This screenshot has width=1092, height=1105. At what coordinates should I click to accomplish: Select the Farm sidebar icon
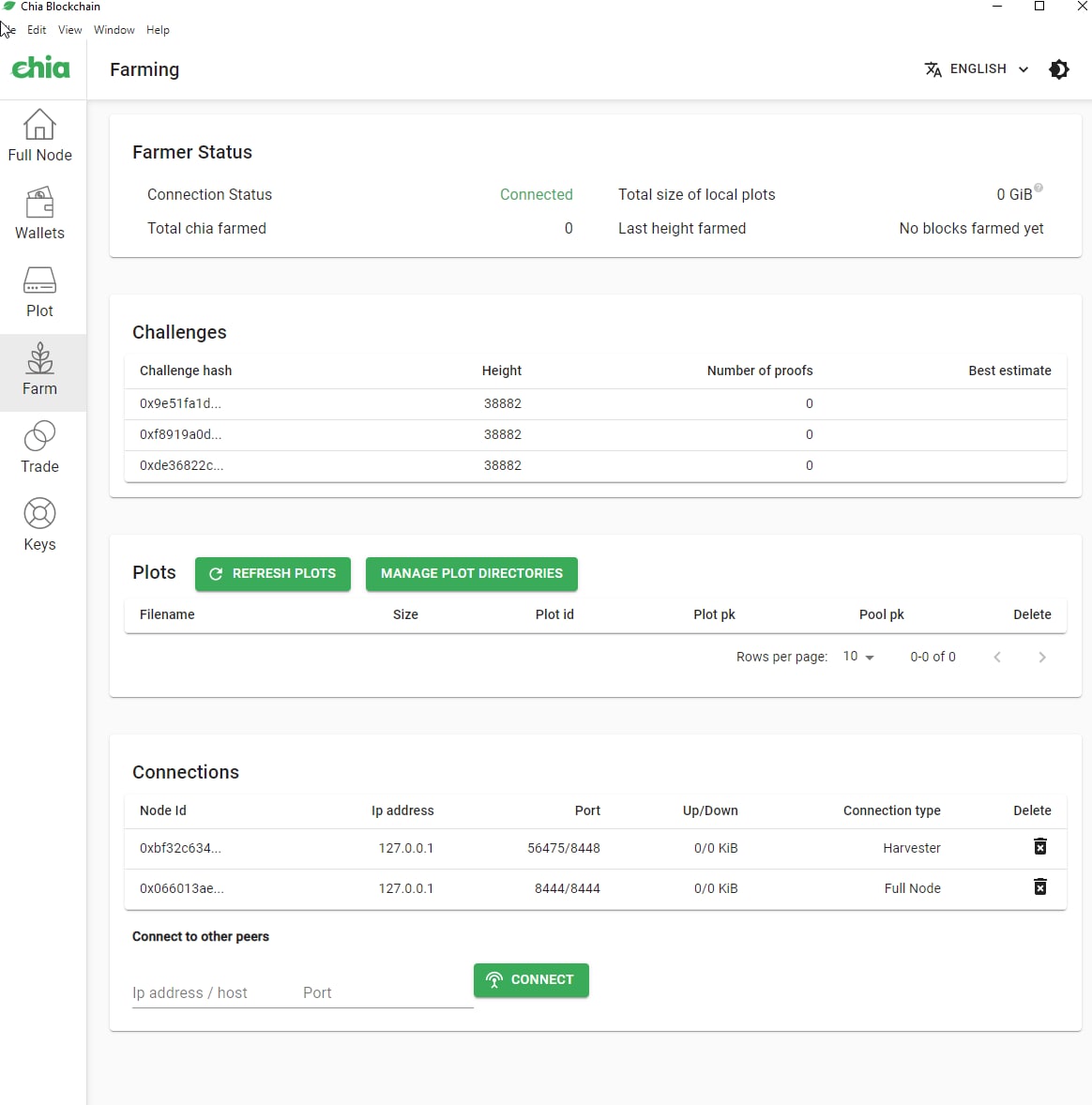pos(40,358)
